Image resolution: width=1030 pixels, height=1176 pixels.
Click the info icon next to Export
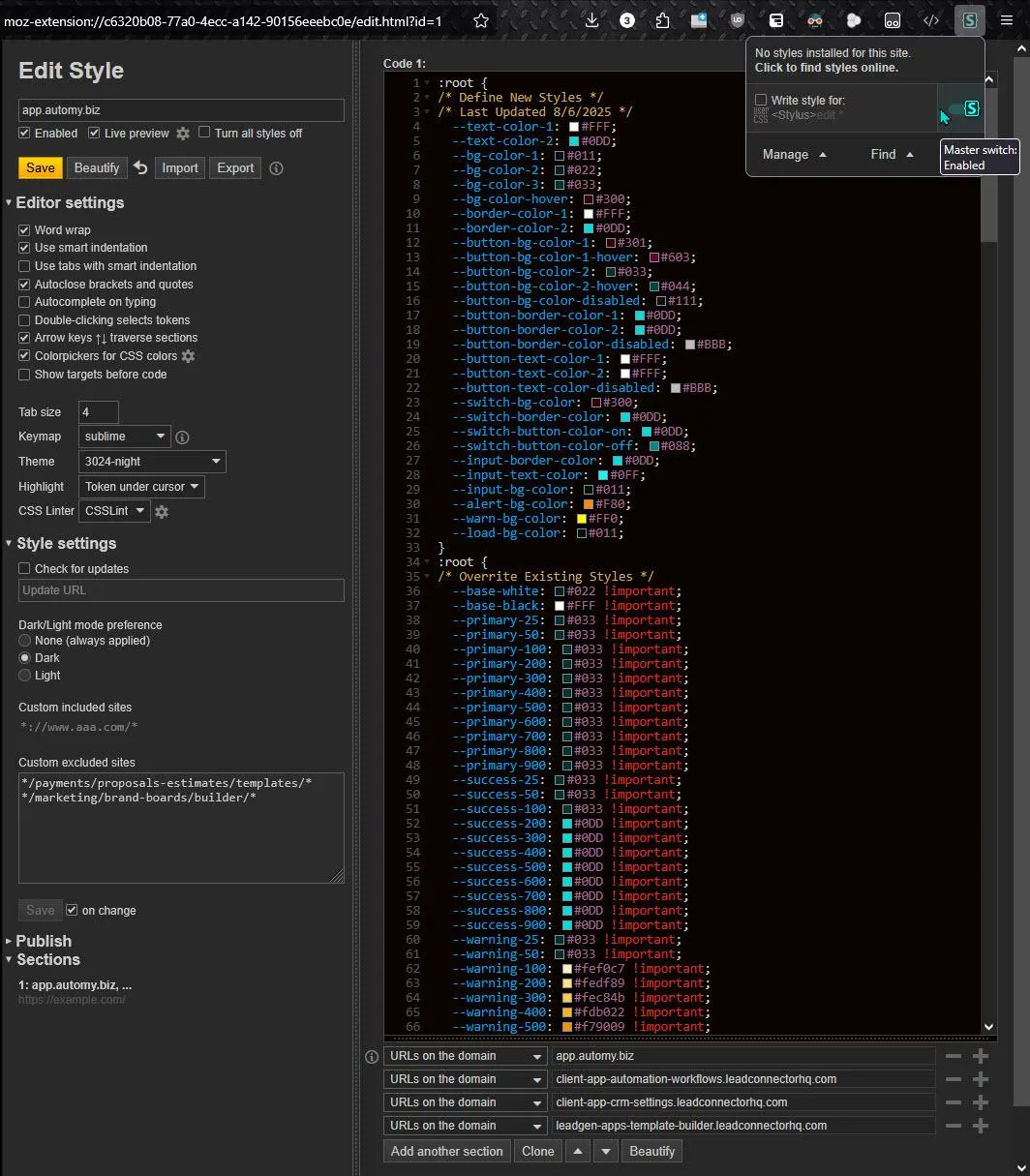[276, 168]
